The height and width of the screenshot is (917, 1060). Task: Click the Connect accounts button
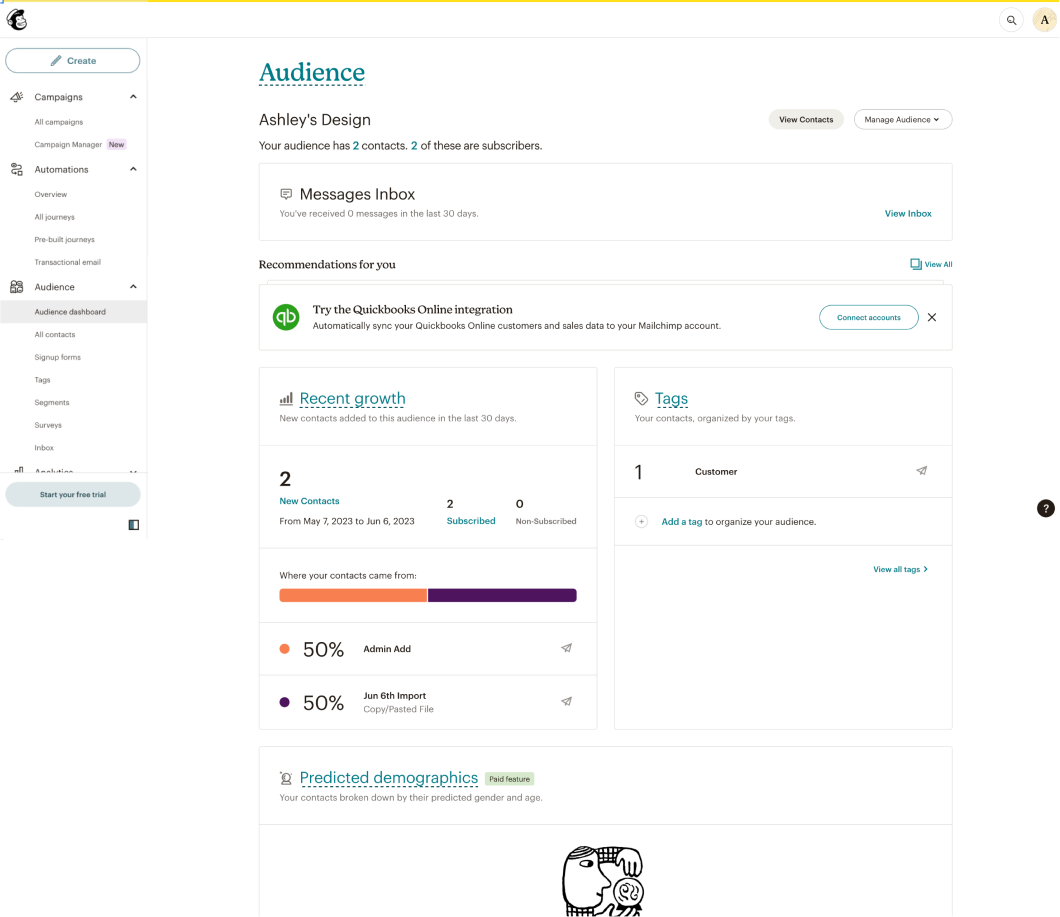(x=868, y=317)
